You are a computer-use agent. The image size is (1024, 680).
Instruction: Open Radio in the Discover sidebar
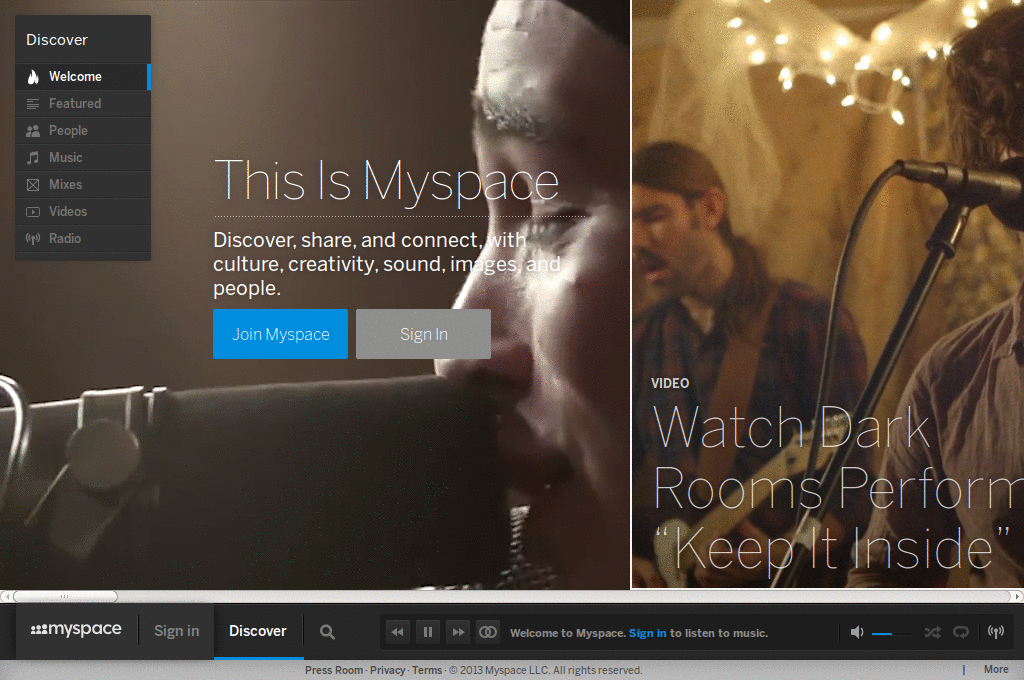(x=83, y=238)
